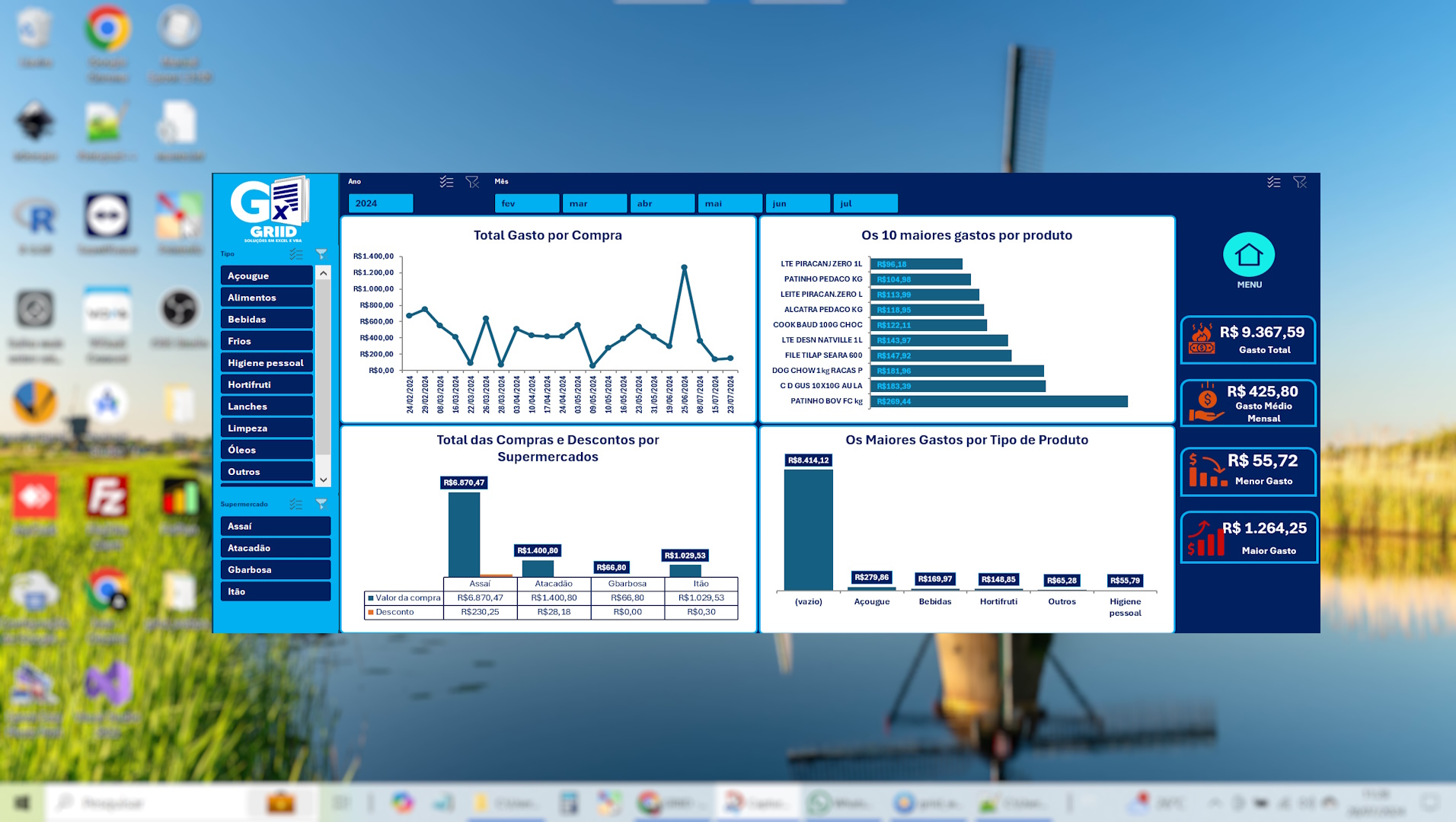Viewport: 1456px width, 822px height.
Task: Toggle multi-select icon in Tipo slicer
Action: coord(296,254)
